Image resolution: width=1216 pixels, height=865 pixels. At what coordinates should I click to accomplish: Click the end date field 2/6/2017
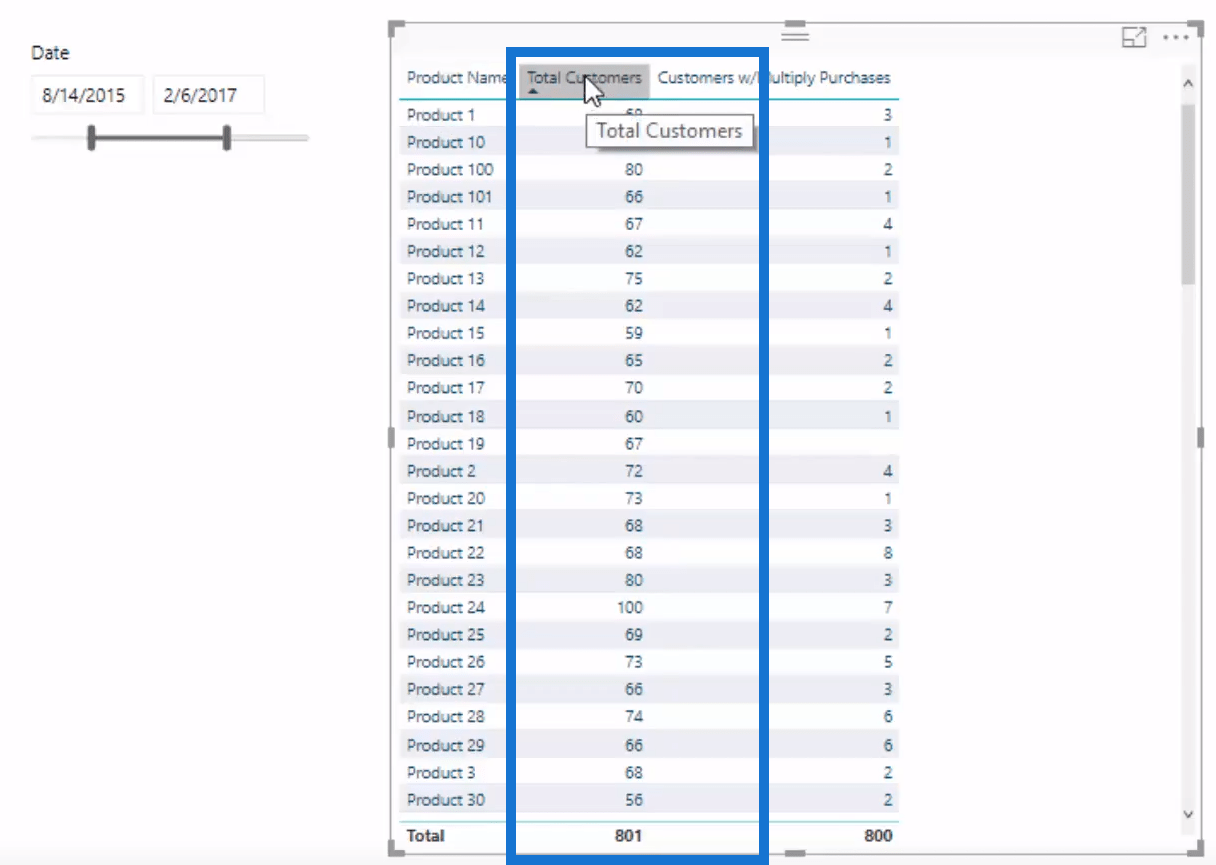[209, 96]
